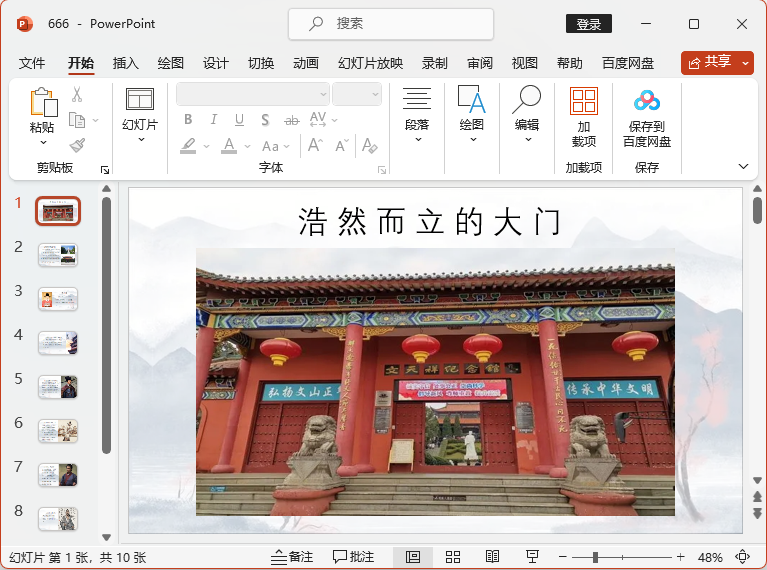Screen dimensions: 767x570
Task: Toggle bold formatting
Action: tap(187, 120)
